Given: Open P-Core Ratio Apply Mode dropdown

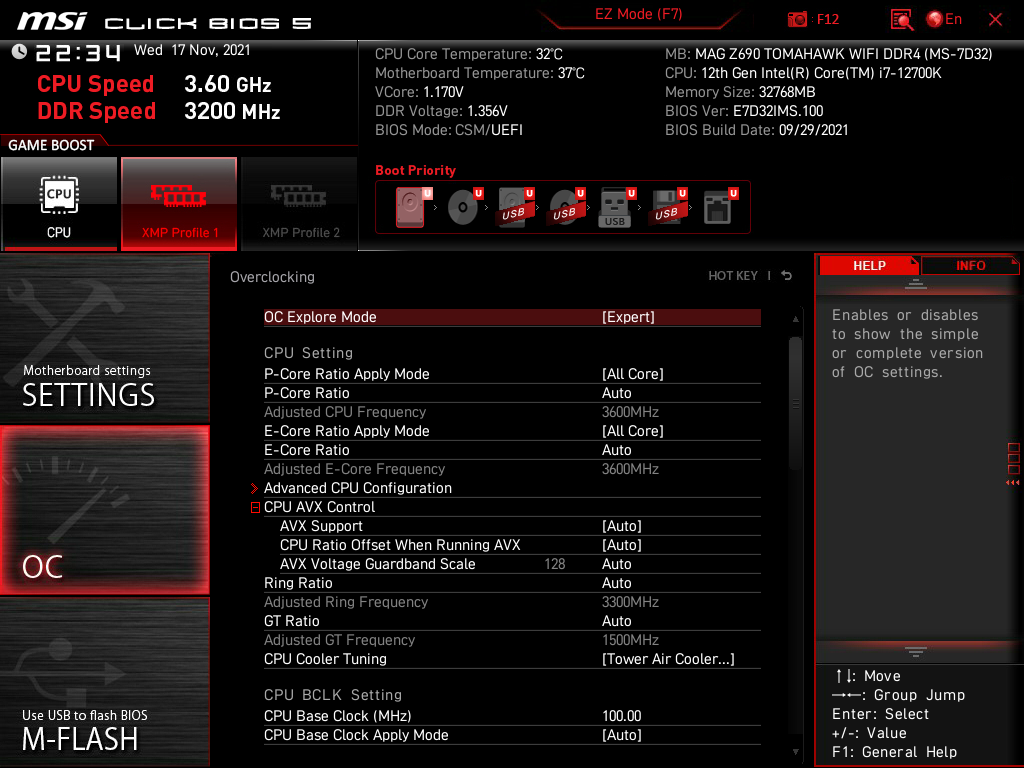Looking at the screenshot, I should (632, 374).
